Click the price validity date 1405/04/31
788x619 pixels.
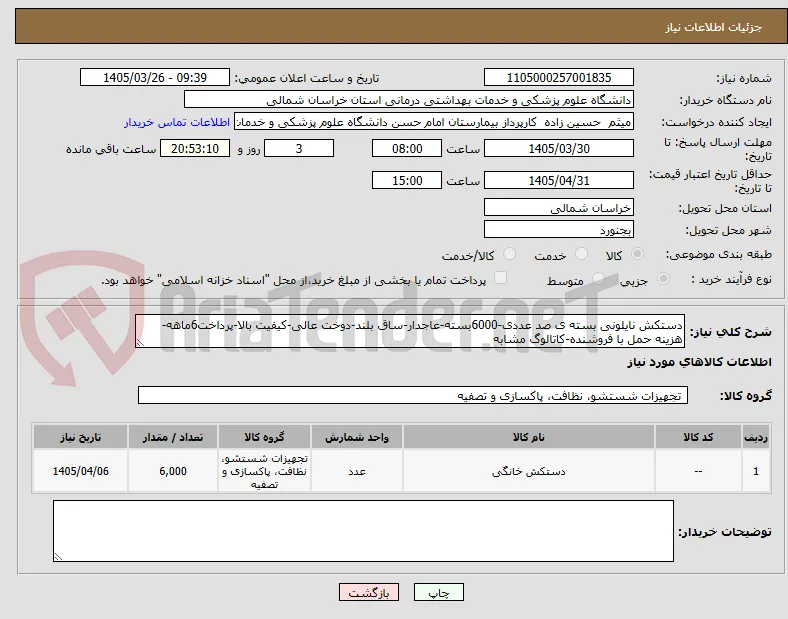(558, 180)
